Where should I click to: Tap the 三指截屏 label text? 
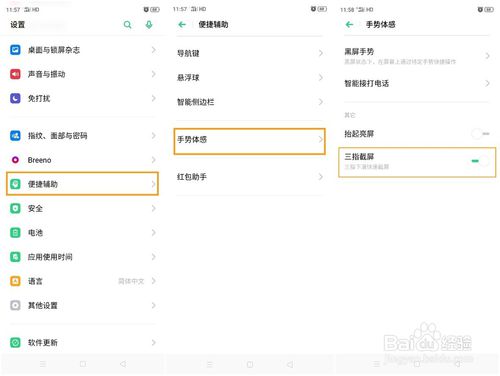click(359, 156)
